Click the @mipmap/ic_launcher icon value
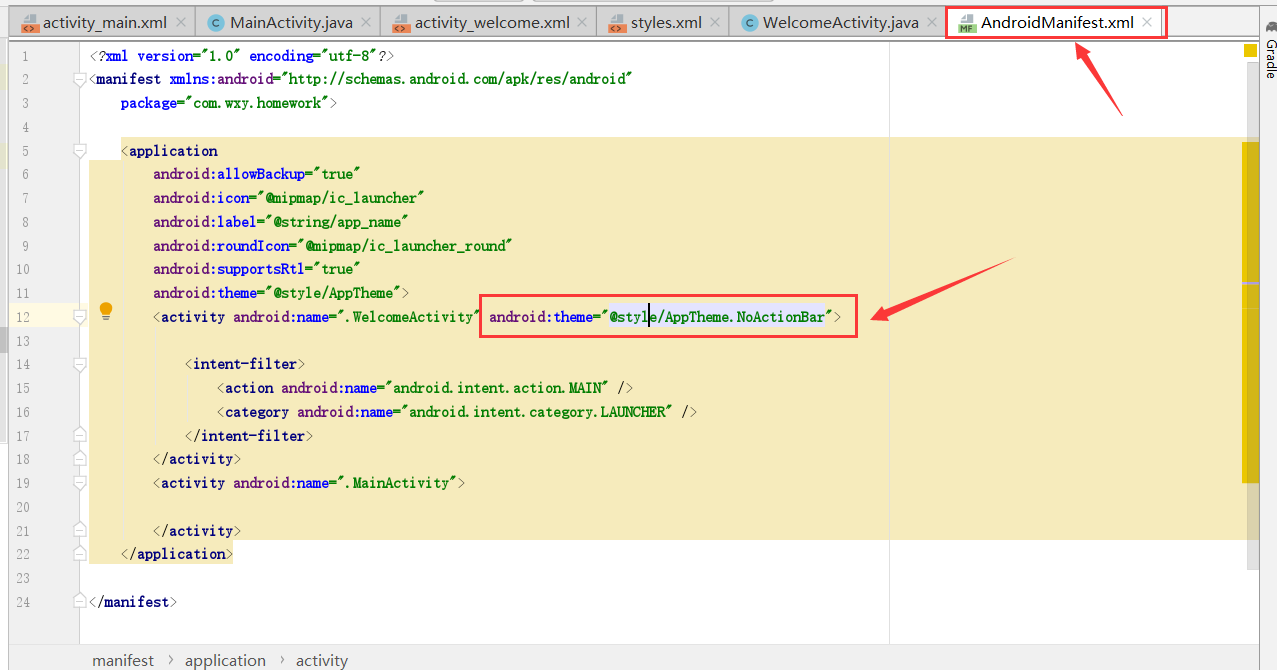The height and width of the screenshot is (670, 1277). click(342, 198)
